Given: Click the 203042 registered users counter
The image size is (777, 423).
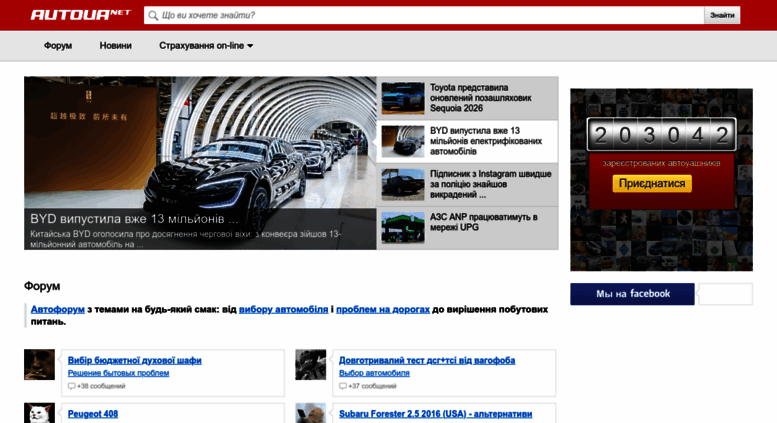Looking at the screenshot, I should click(661, 134).
